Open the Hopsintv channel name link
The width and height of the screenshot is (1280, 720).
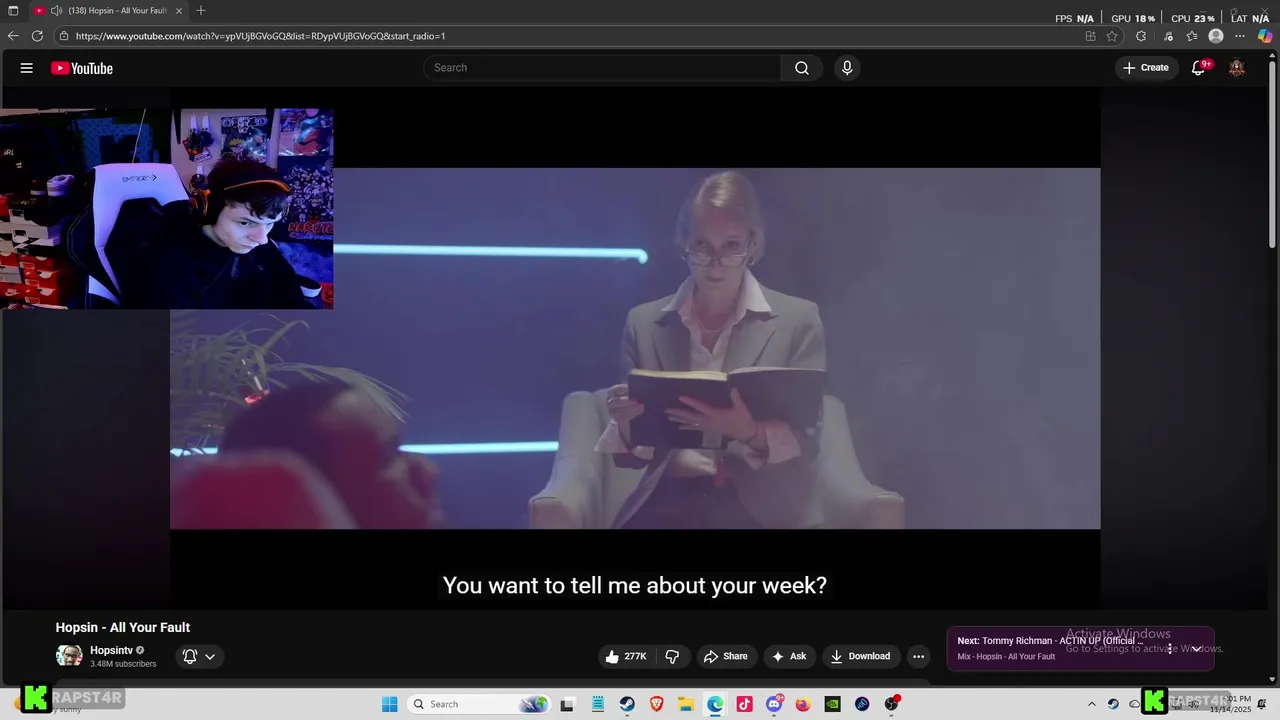111,650
